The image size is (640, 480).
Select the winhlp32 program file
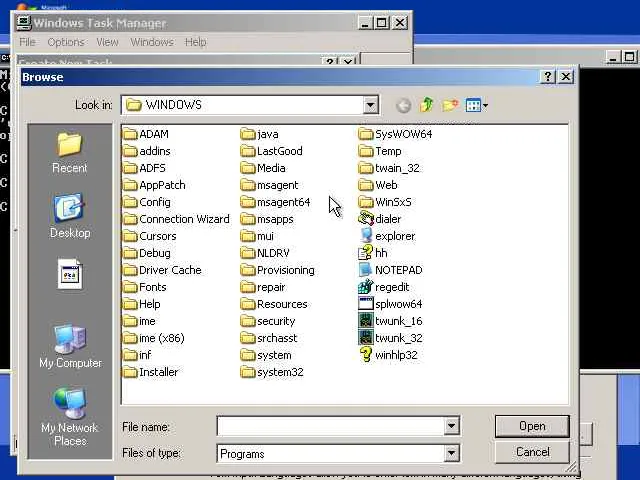click(x=388, y=355)
